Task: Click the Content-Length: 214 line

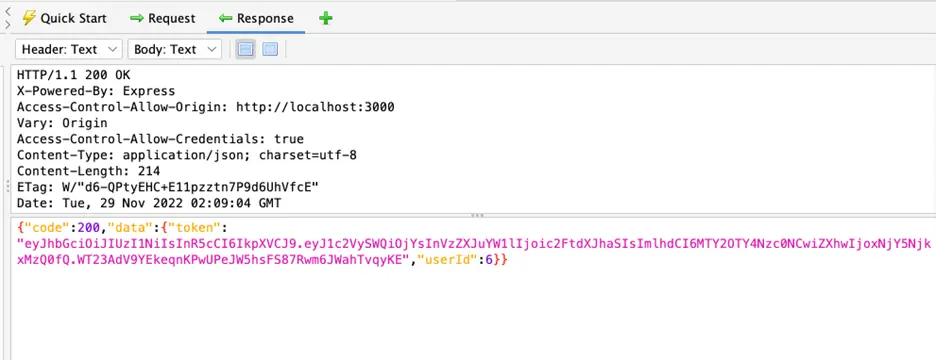Action: pos(88,171)
